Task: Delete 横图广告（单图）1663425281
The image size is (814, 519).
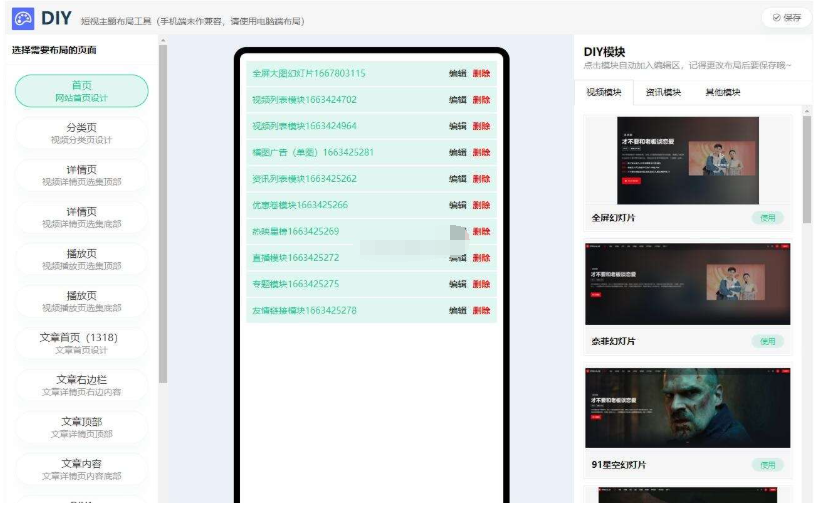Action: (x=481, y=152)
